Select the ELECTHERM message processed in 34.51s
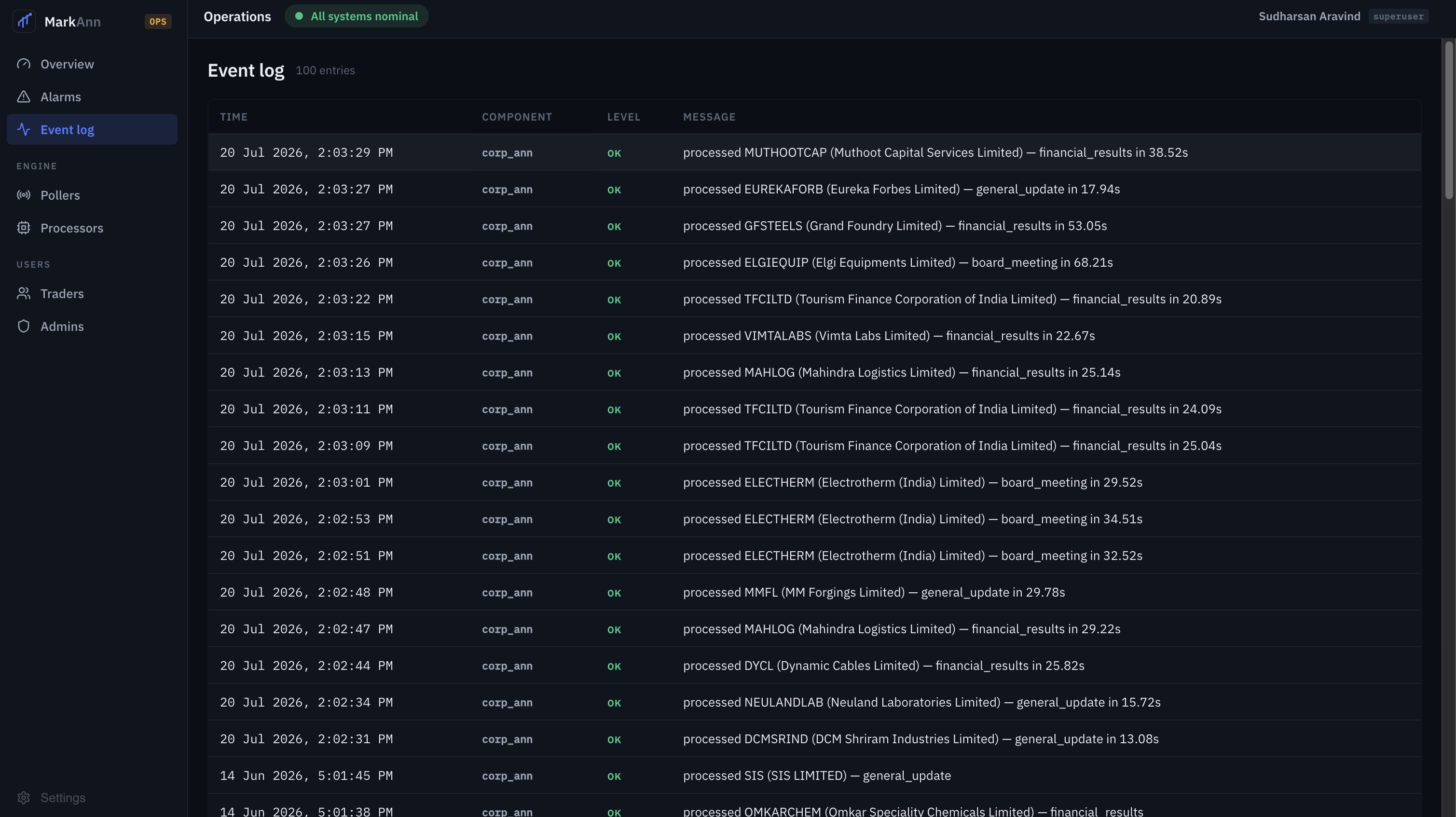The height and width of the screenshot is (817, 1456). (912, 519)
